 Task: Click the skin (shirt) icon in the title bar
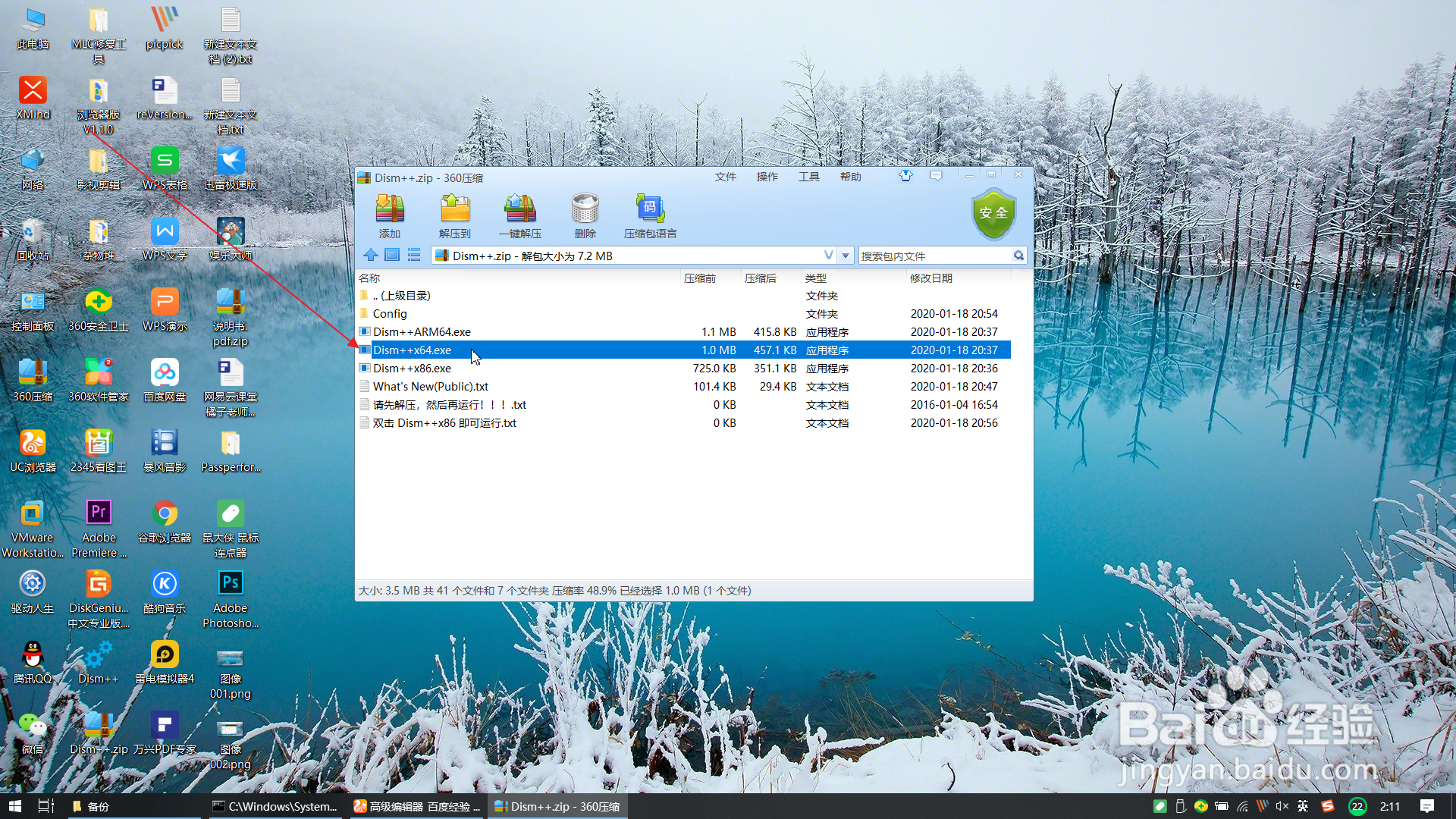point(905,176)
